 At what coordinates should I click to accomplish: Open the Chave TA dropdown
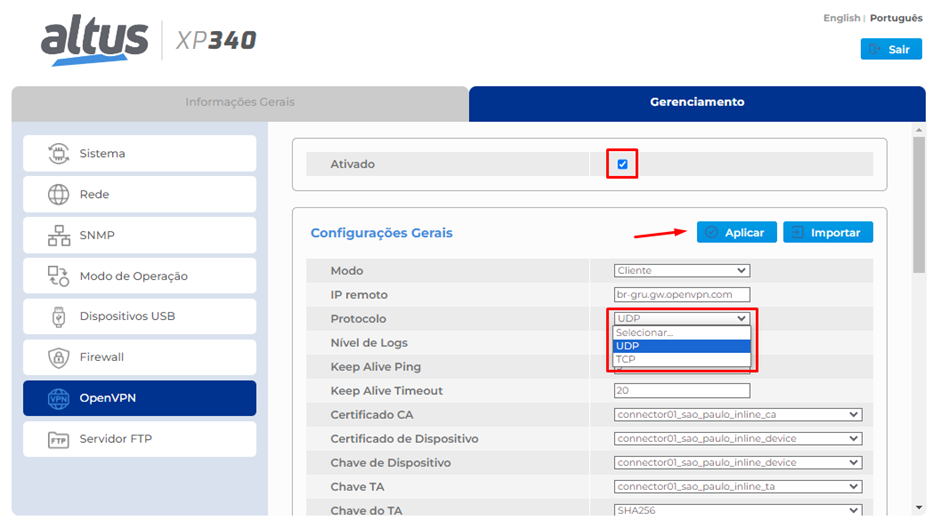(x=738, y=487)
